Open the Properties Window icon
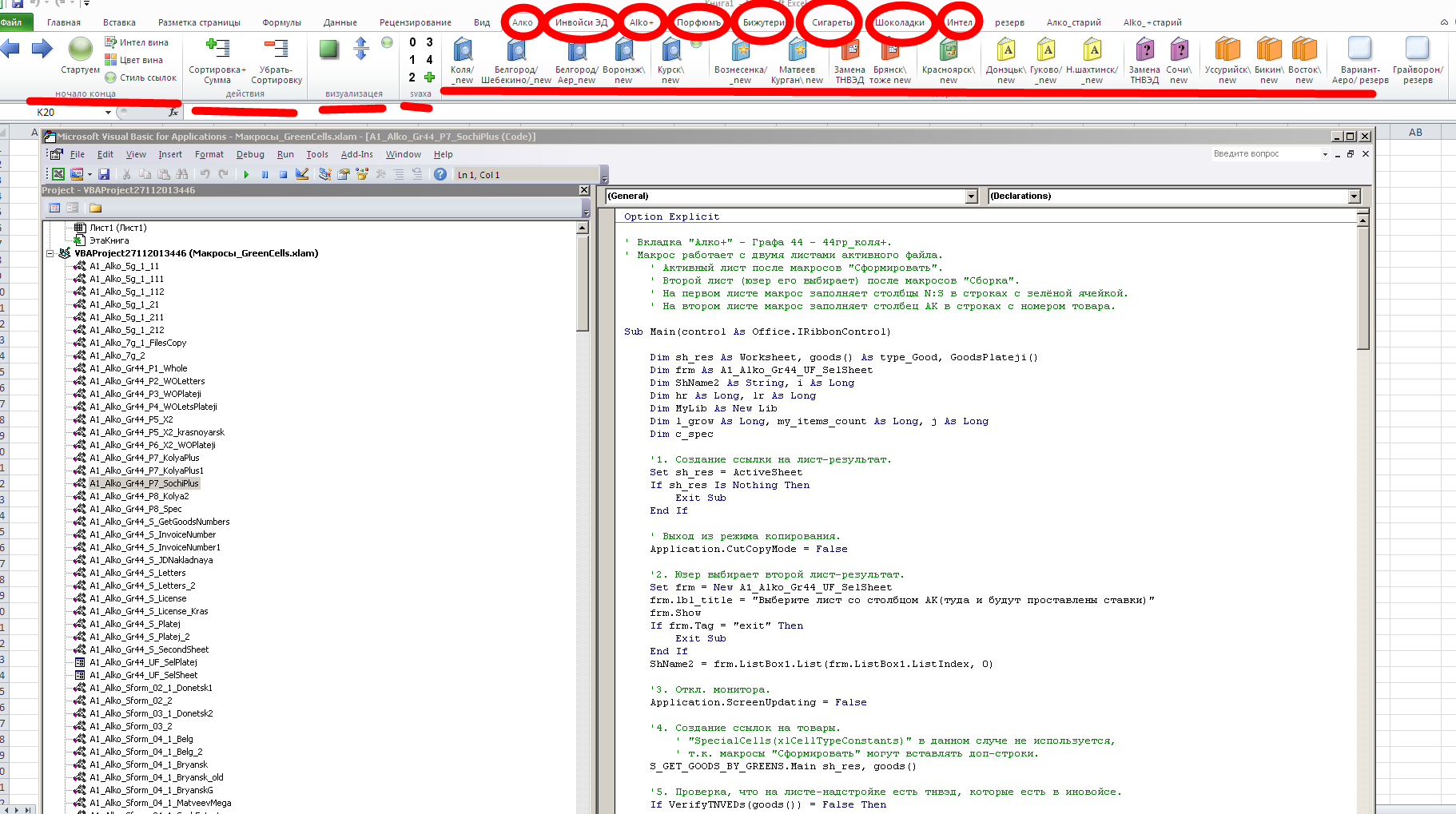 tap(344, 174)
